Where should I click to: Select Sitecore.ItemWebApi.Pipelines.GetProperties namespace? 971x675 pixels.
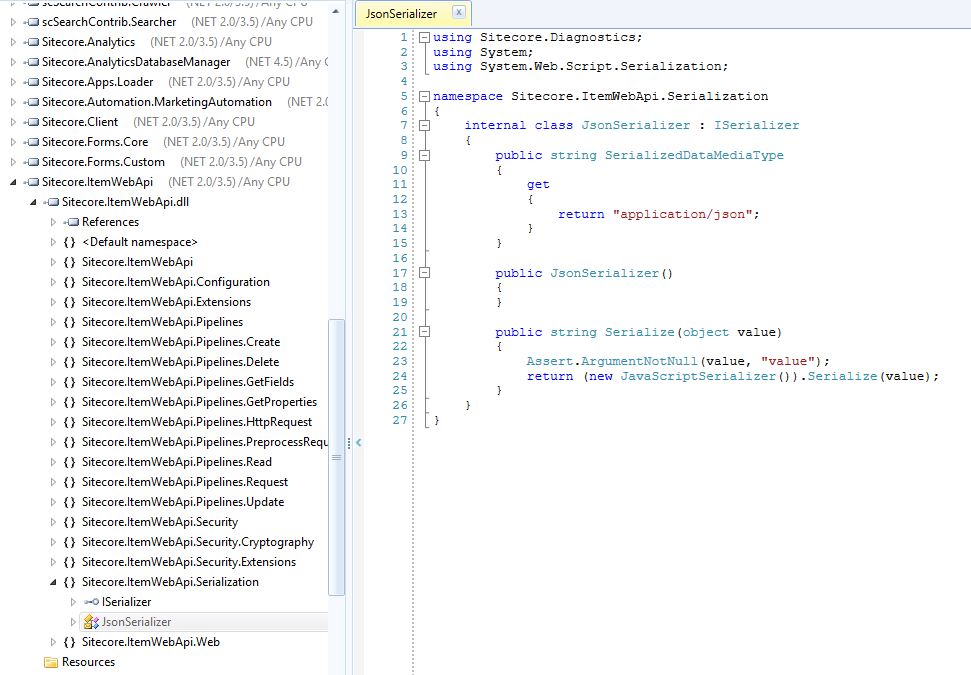point(199,402)
